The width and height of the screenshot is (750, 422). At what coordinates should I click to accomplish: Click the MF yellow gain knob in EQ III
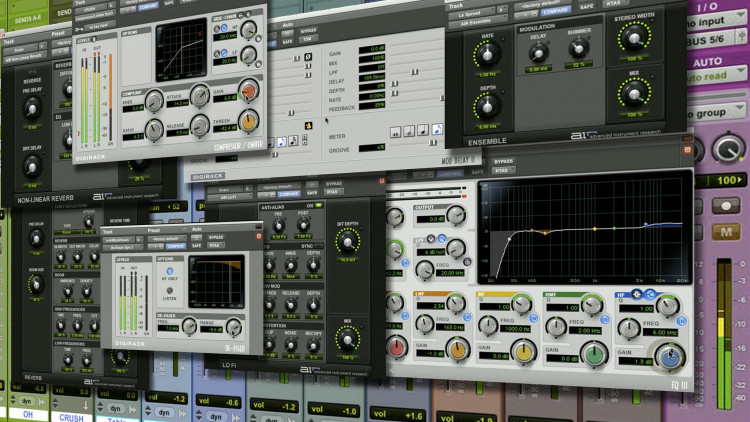pyautogui.click(x=523, y=352)
